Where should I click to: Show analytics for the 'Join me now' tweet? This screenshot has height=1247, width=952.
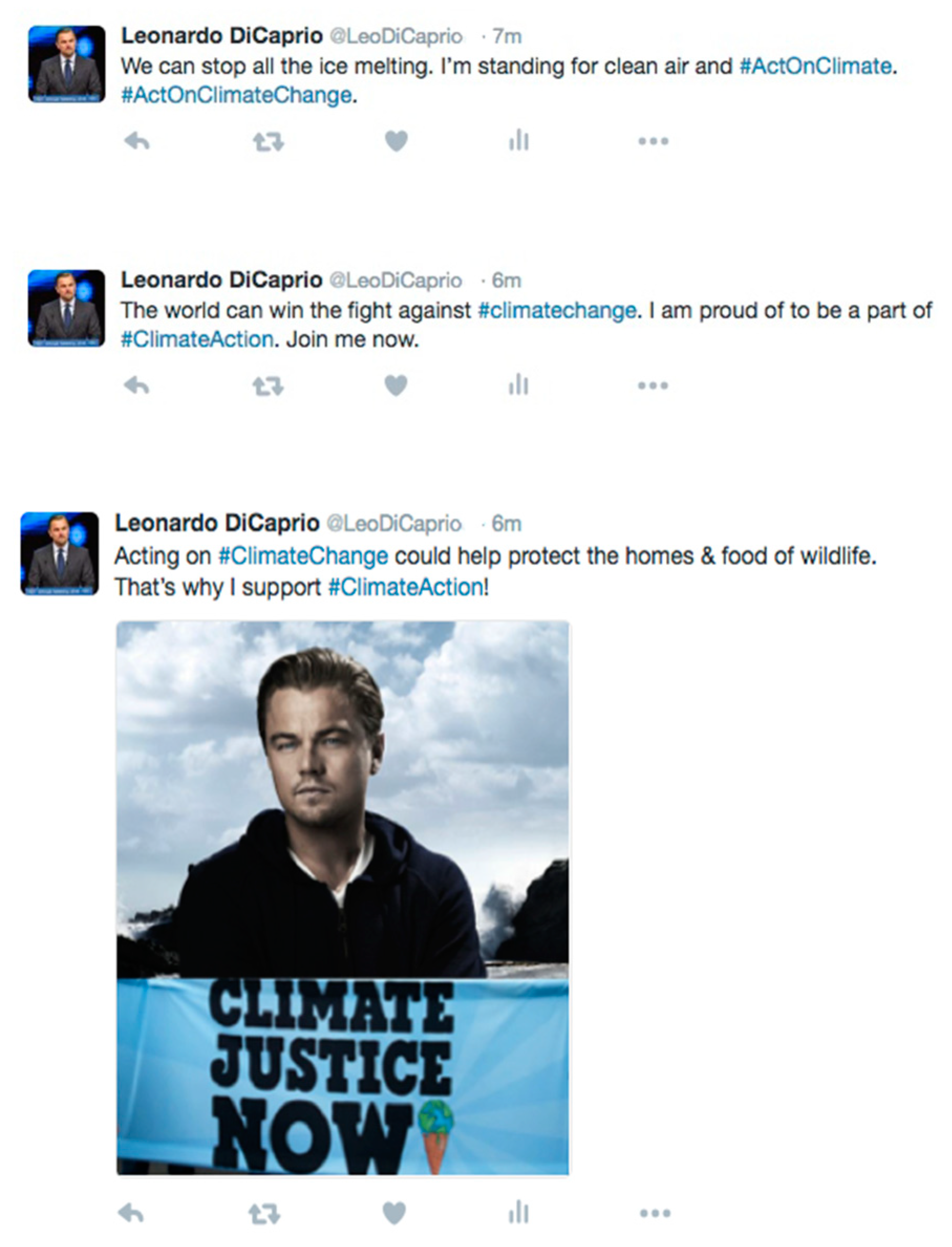coord(518,386)
